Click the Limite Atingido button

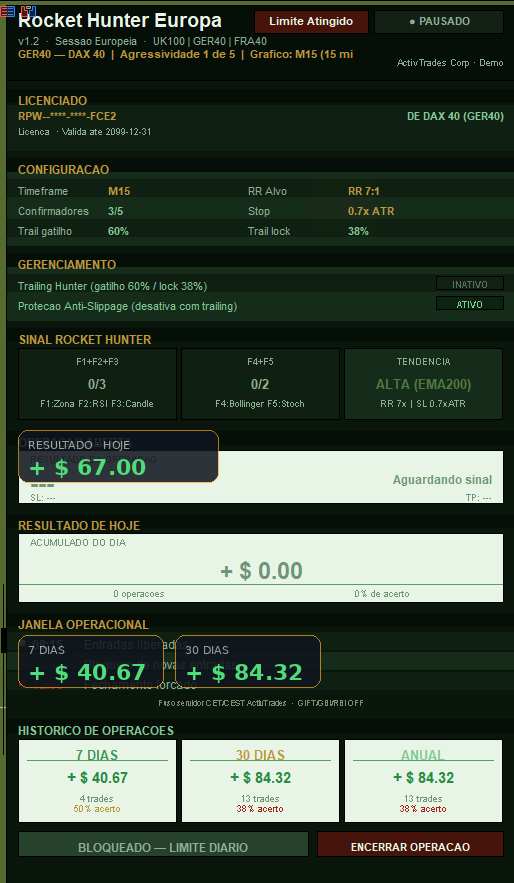(311, 22)
